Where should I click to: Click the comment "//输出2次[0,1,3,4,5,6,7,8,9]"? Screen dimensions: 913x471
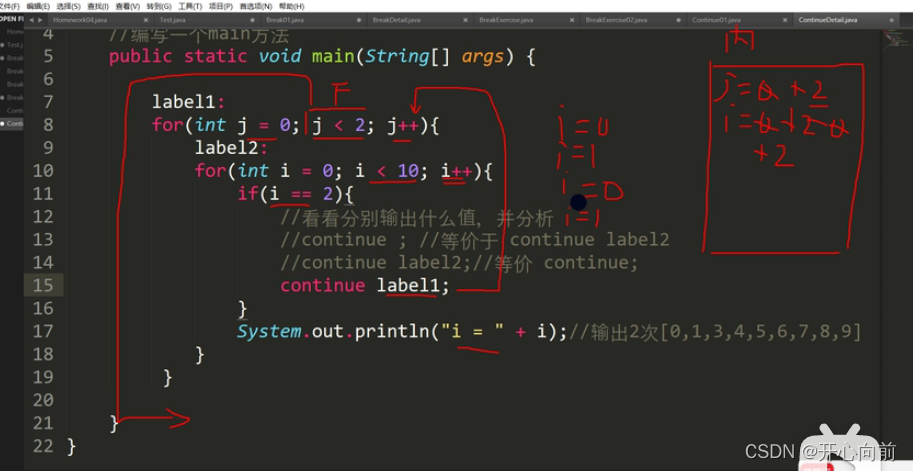tap(714, 332)
